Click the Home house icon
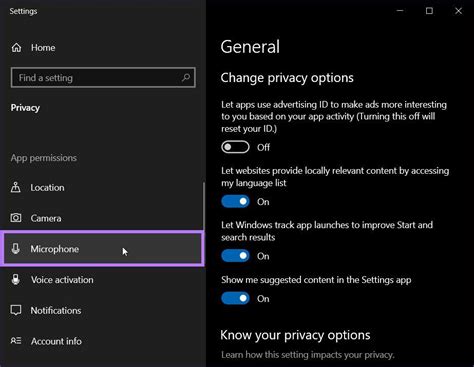The height and width of the screenshot is (367, 474). [16, 48]
